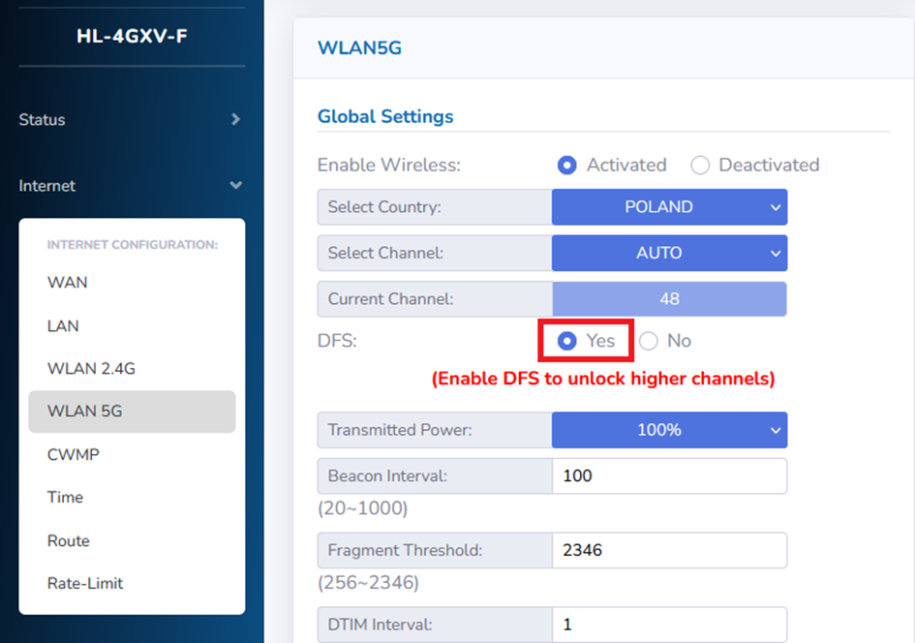Select the WLAN 5G menu item
The height and width of the screenshot is (643, 915).
84,411
